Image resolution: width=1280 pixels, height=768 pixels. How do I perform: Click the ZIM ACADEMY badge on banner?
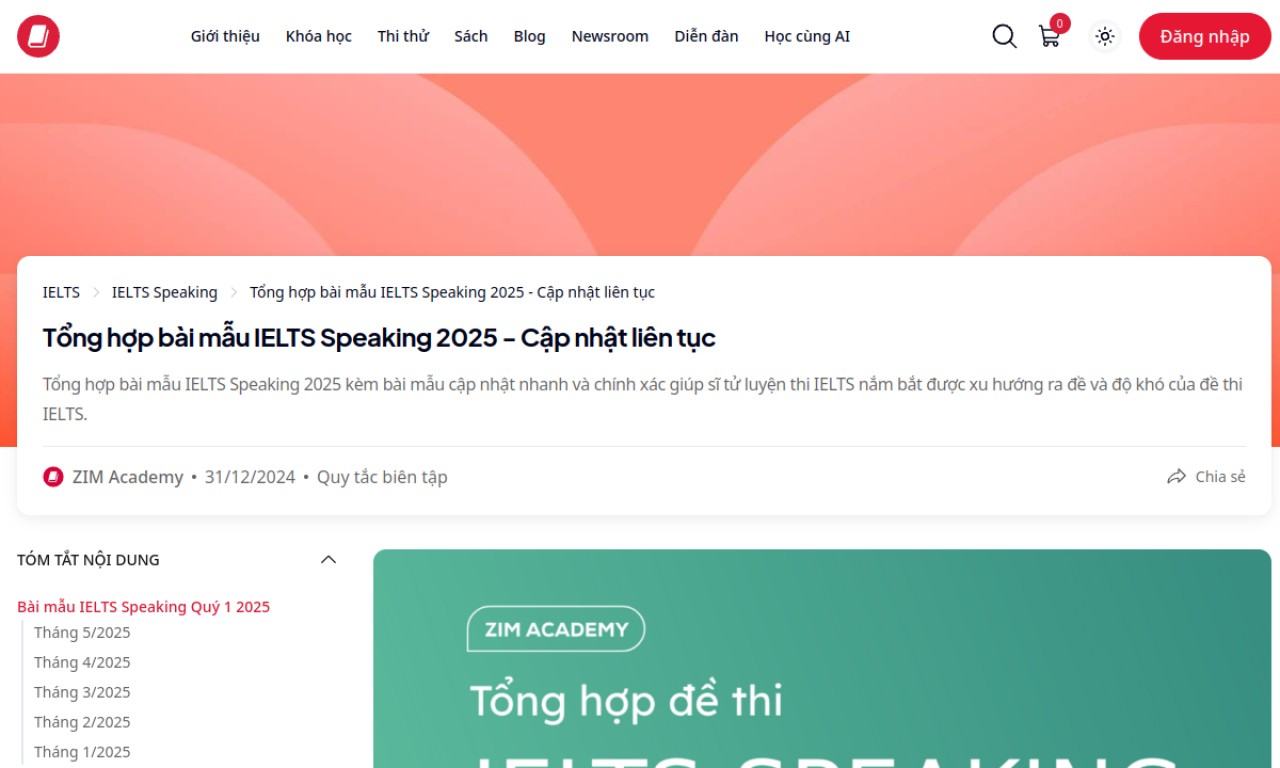pos(556,629)
